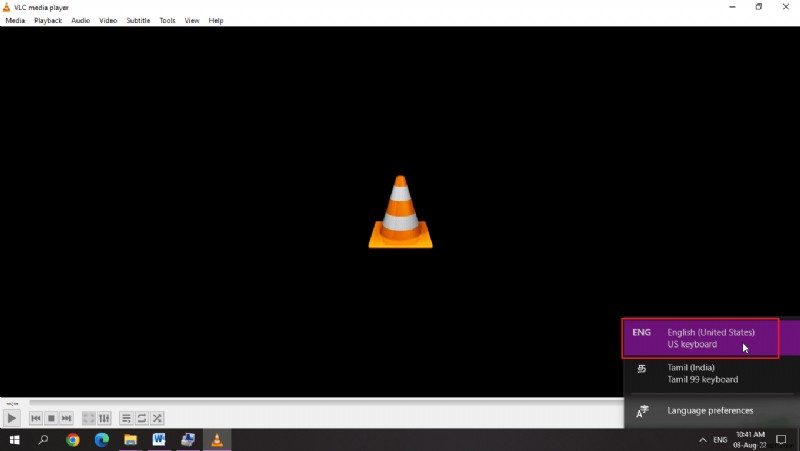The image size is (800, 451).
Task: Click the Windows Start button
Action: pos(14,440)
